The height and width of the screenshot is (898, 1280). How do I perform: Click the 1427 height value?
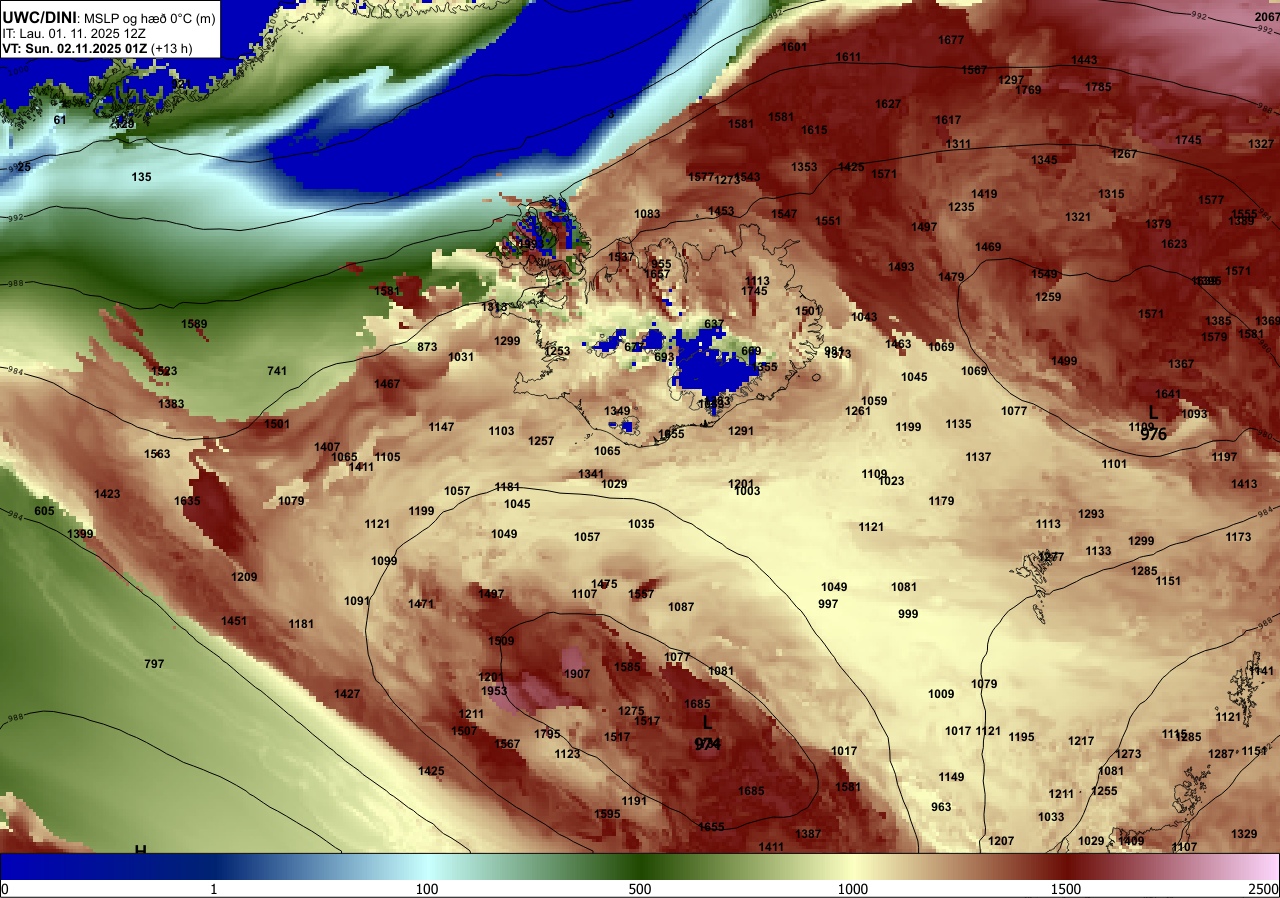347,694
